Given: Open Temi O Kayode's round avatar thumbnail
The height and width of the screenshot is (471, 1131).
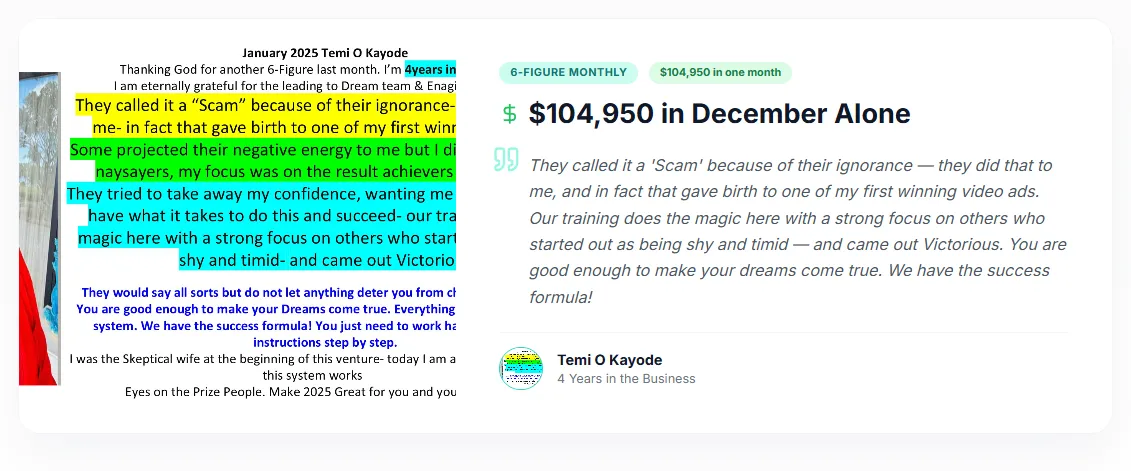Looking at the screenshot, I should (x=521, y=369).
